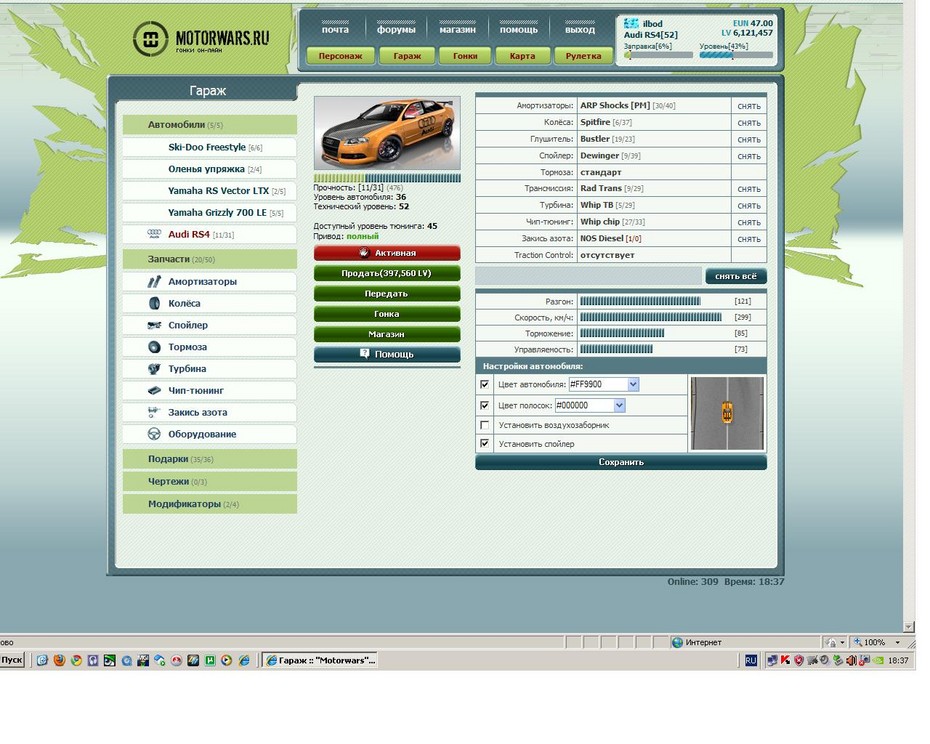Click the Motorwars.ru round logo
This screenshot has width=930, height=744.
pyautogui.click(x=151, y=39)
